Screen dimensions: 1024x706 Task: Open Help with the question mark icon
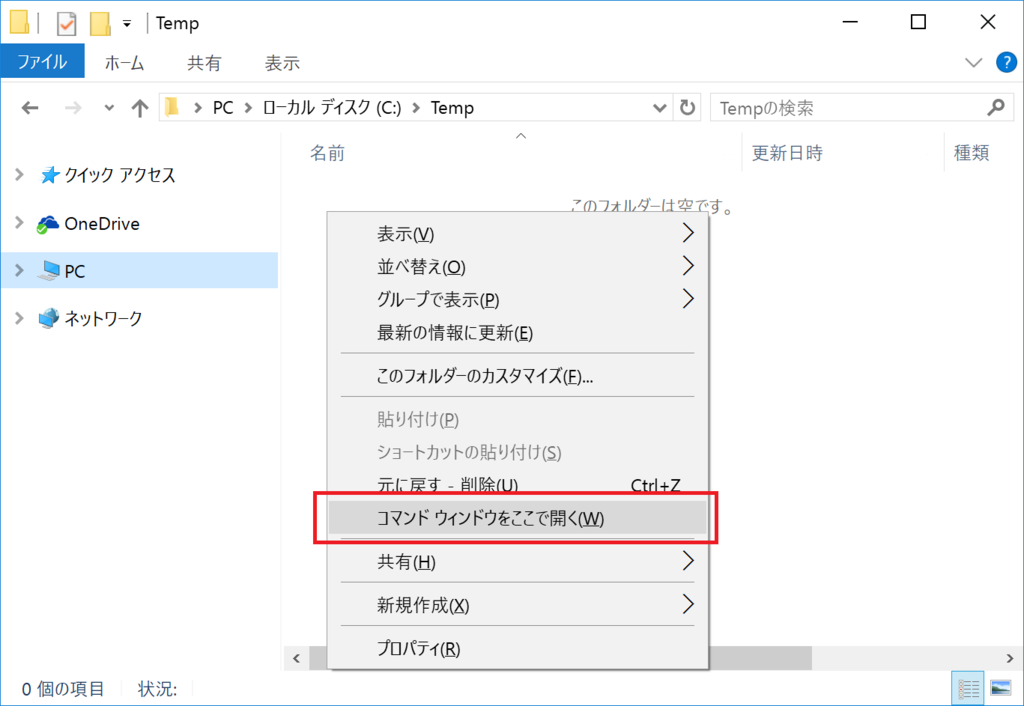(x=1006, y=63)
